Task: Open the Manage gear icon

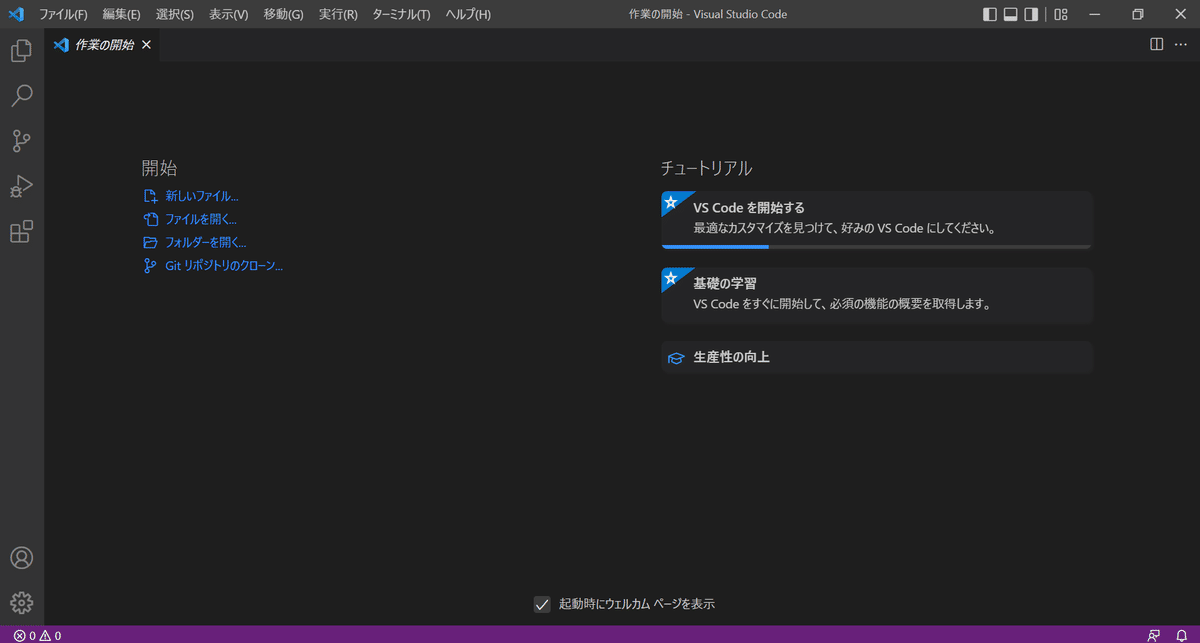Action: click(x=21, y=603)
